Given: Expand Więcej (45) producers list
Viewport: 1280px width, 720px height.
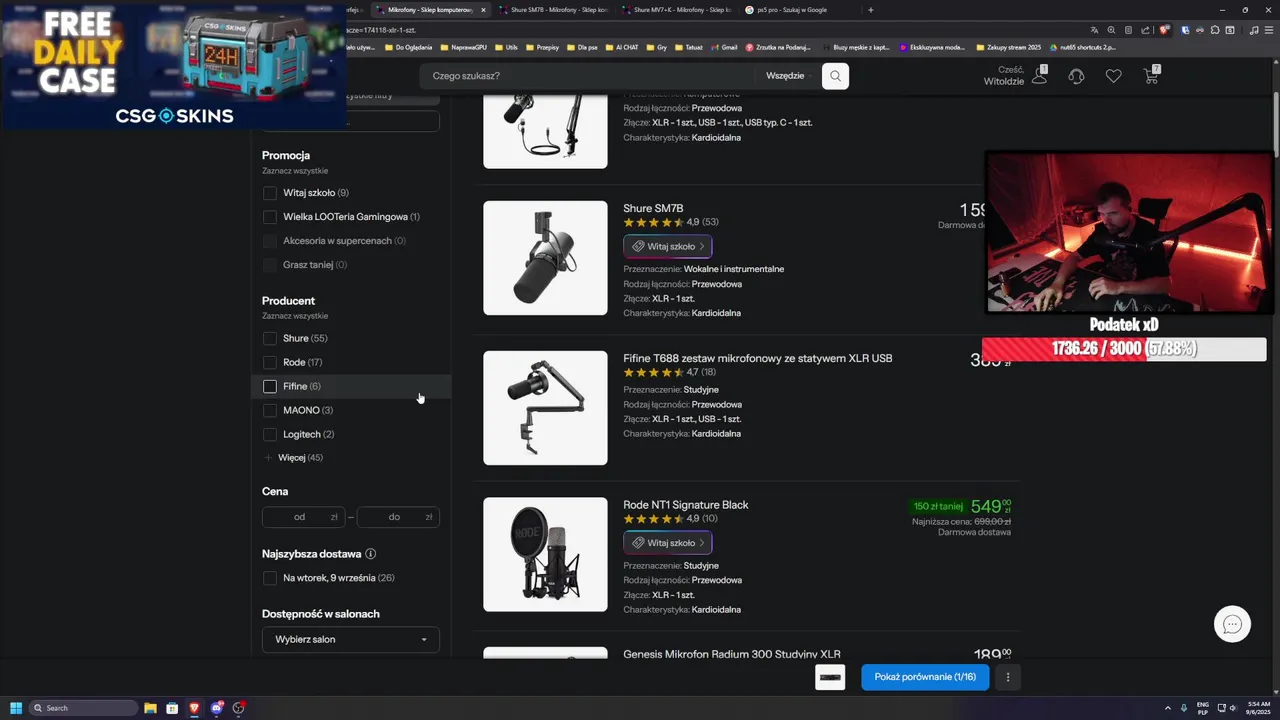Looking at the screenshot, I should point(294,458).
